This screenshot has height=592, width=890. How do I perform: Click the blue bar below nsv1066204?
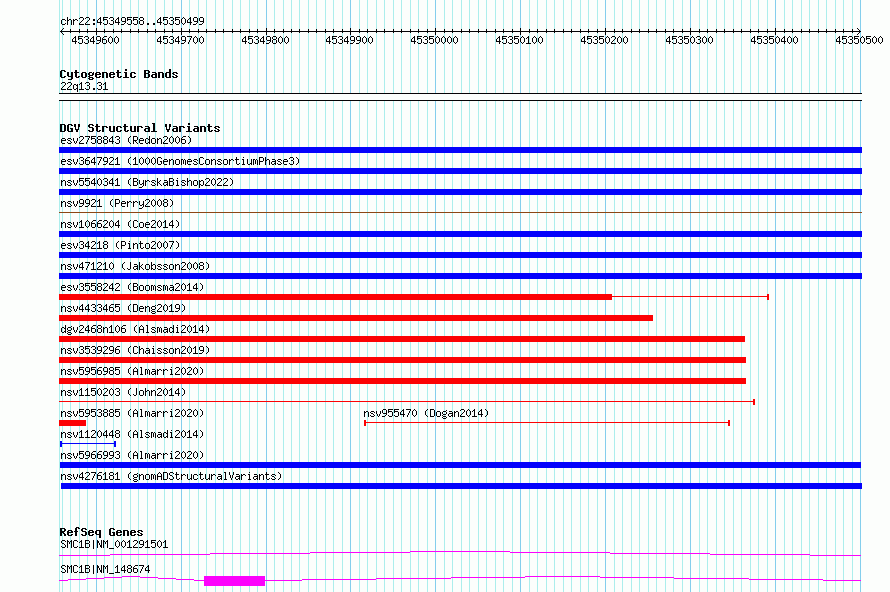coord(460,234)
